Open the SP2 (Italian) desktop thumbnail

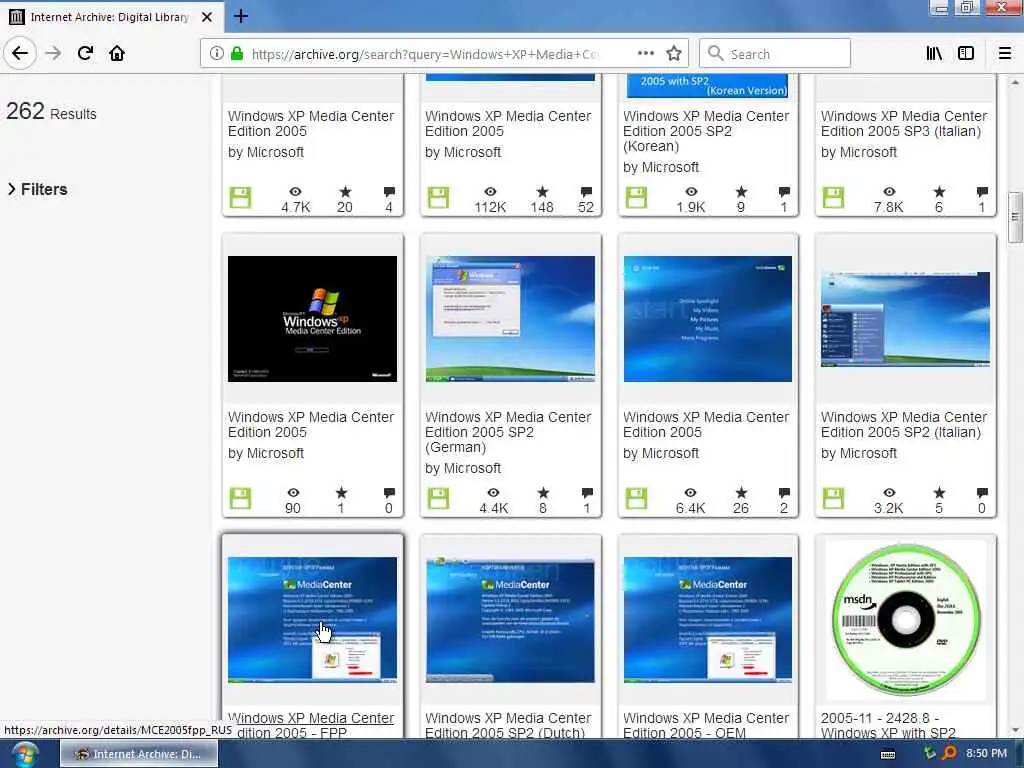[x=905, y=319]
